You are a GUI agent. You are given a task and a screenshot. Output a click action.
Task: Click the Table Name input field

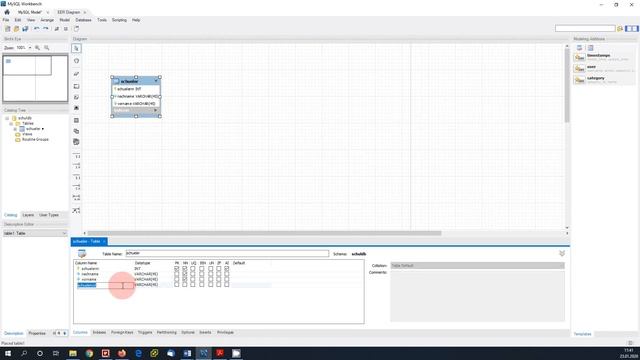pos(227,253)
